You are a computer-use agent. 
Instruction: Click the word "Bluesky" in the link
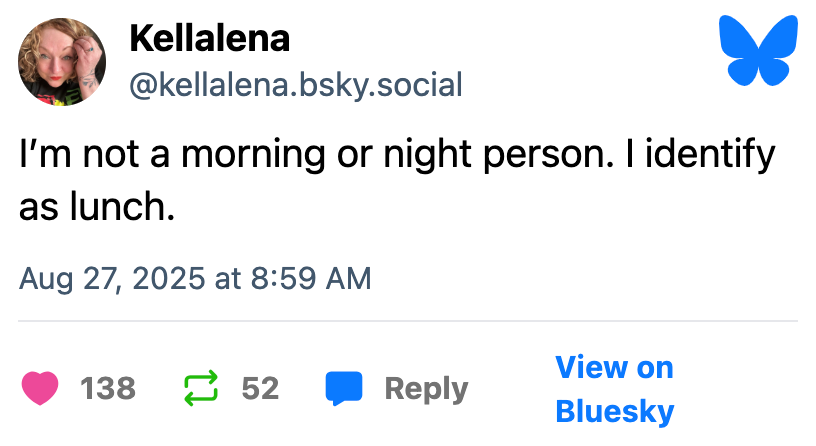[x=614, y=410]
